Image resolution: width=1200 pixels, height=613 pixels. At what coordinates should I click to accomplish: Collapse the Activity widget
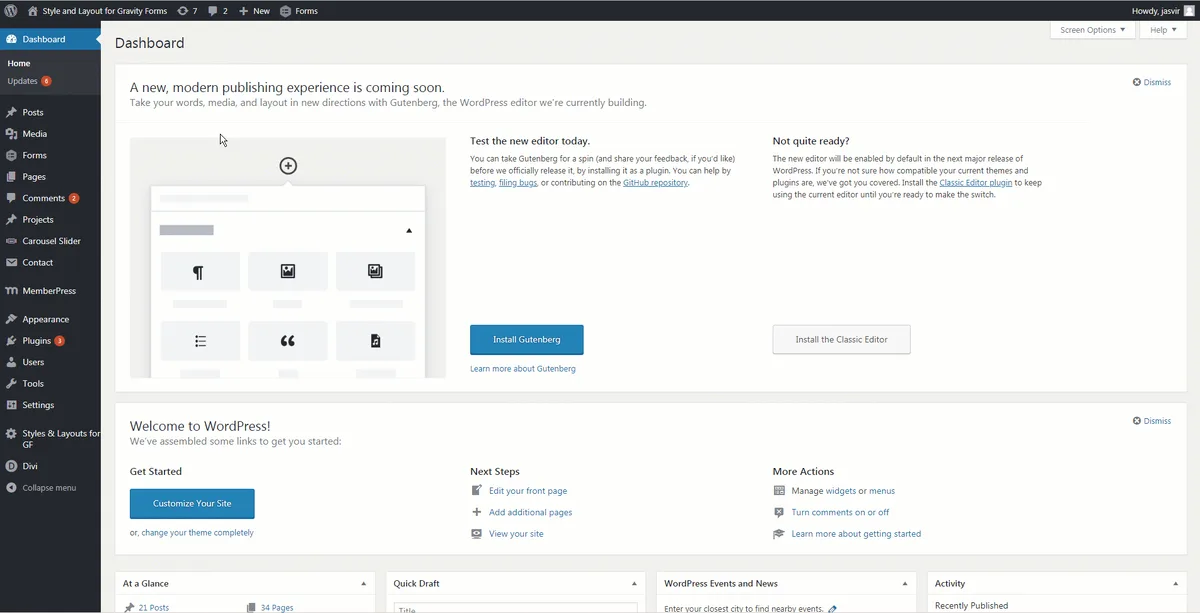1176,583
